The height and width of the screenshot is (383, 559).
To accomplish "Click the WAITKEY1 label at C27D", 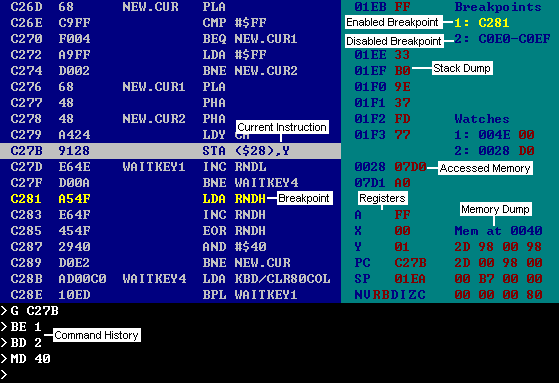I will 154,167.
